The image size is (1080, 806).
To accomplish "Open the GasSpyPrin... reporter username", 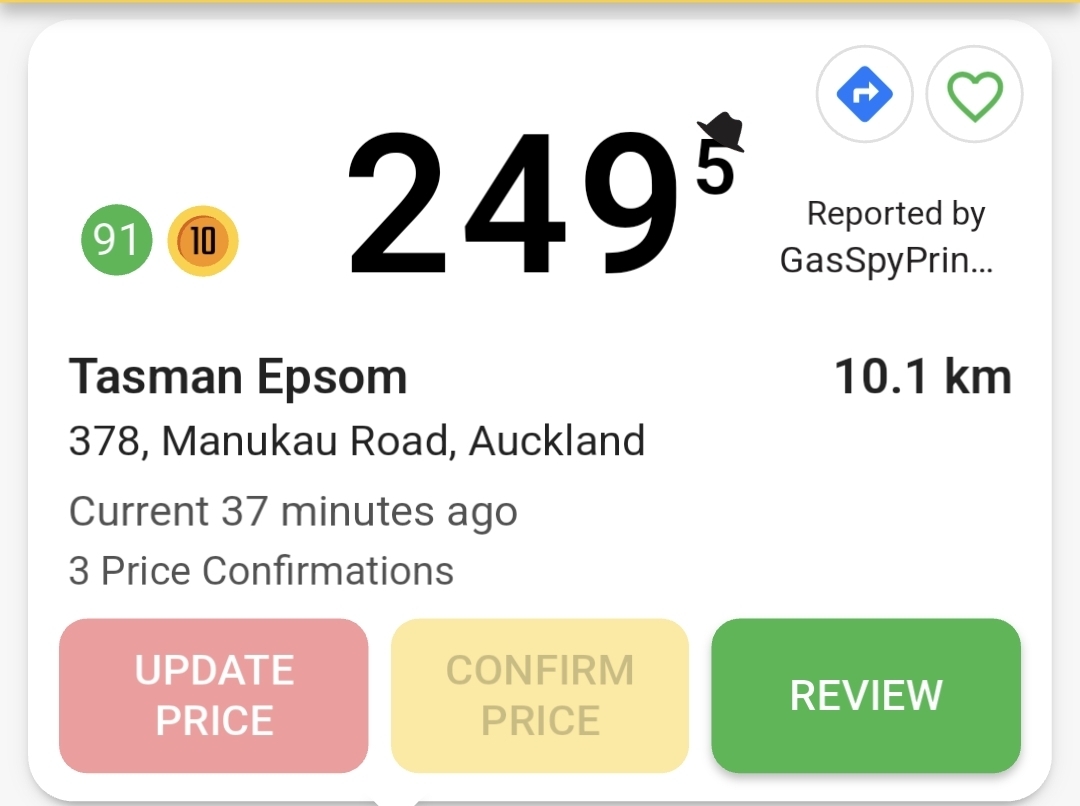I will click(x=886, y=260).
